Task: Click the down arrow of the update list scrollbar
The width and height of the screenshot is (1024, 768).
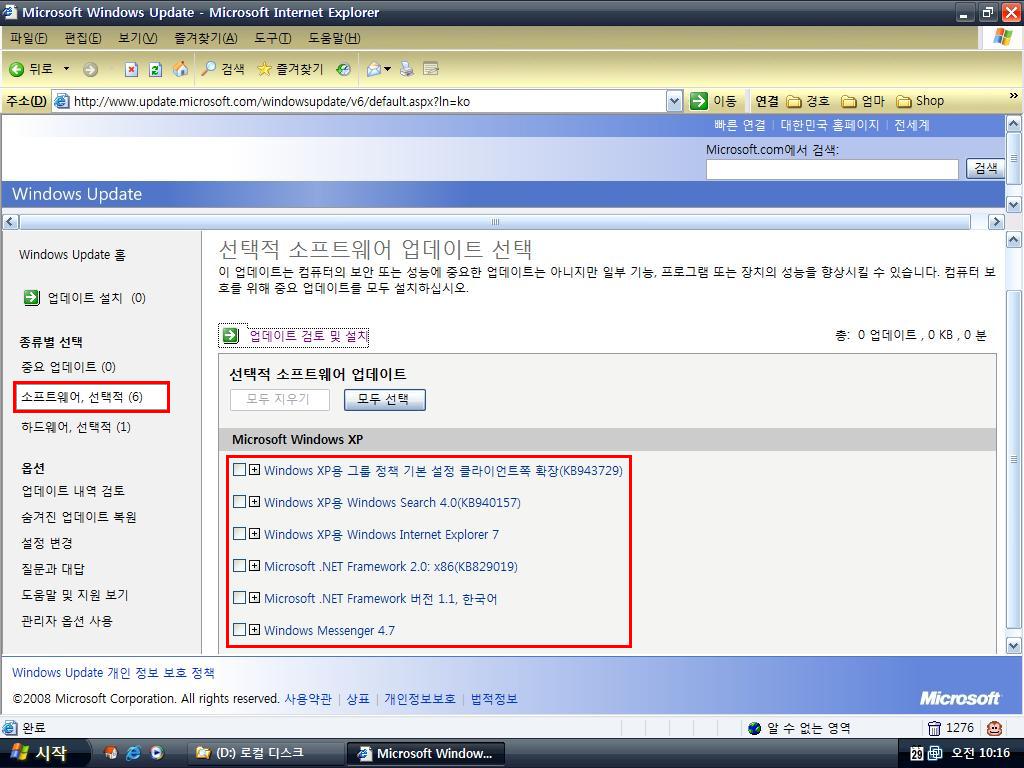Action: pos(1014,646)
